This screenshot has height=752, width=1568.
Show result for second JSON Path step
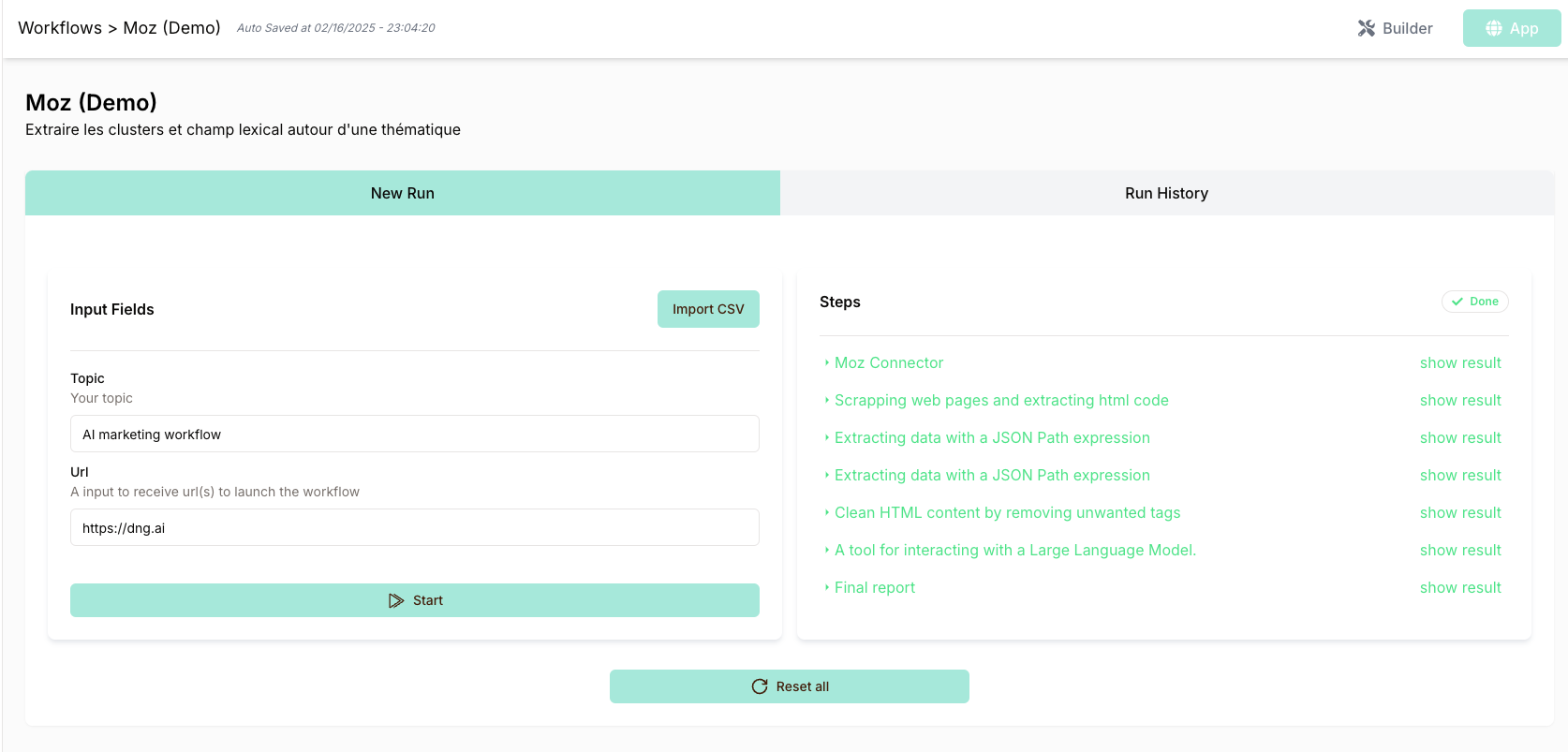1459,475
